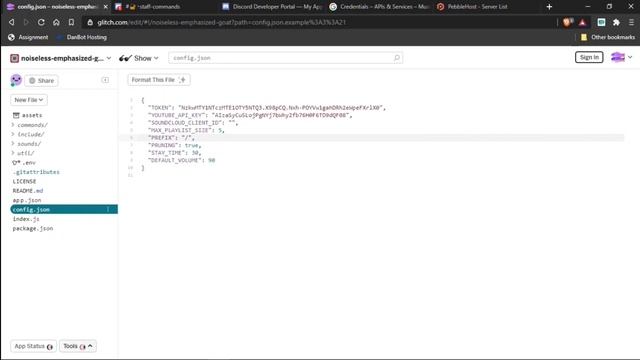Expand the include/ folder
Image resolution: width=640 pixels, height=360 pixels.
tap(28, 134)
